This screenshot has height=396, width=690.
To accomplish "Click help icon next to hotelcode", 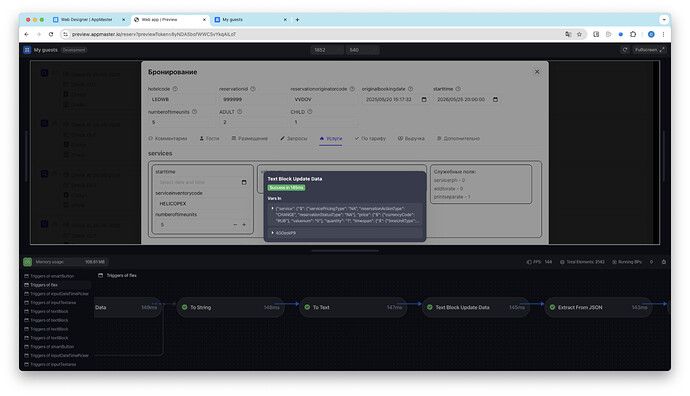I will pos(175,89).
